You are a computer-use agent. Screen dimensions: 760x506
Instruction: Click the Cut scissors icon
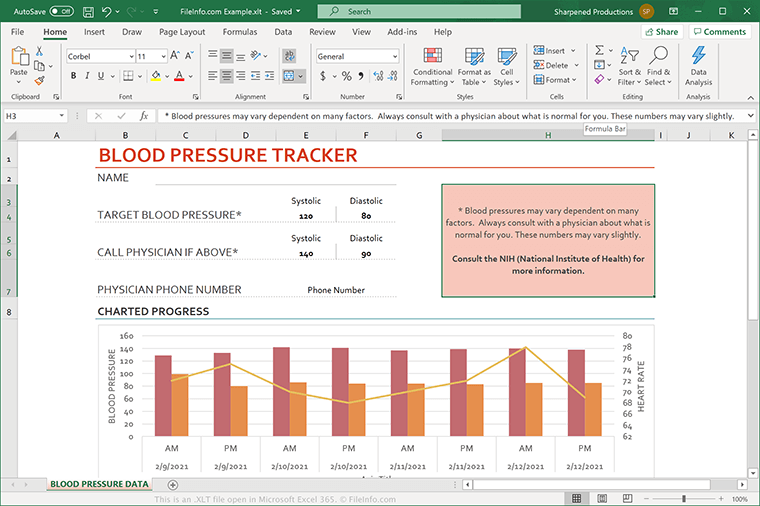click(x=39, y=51)
